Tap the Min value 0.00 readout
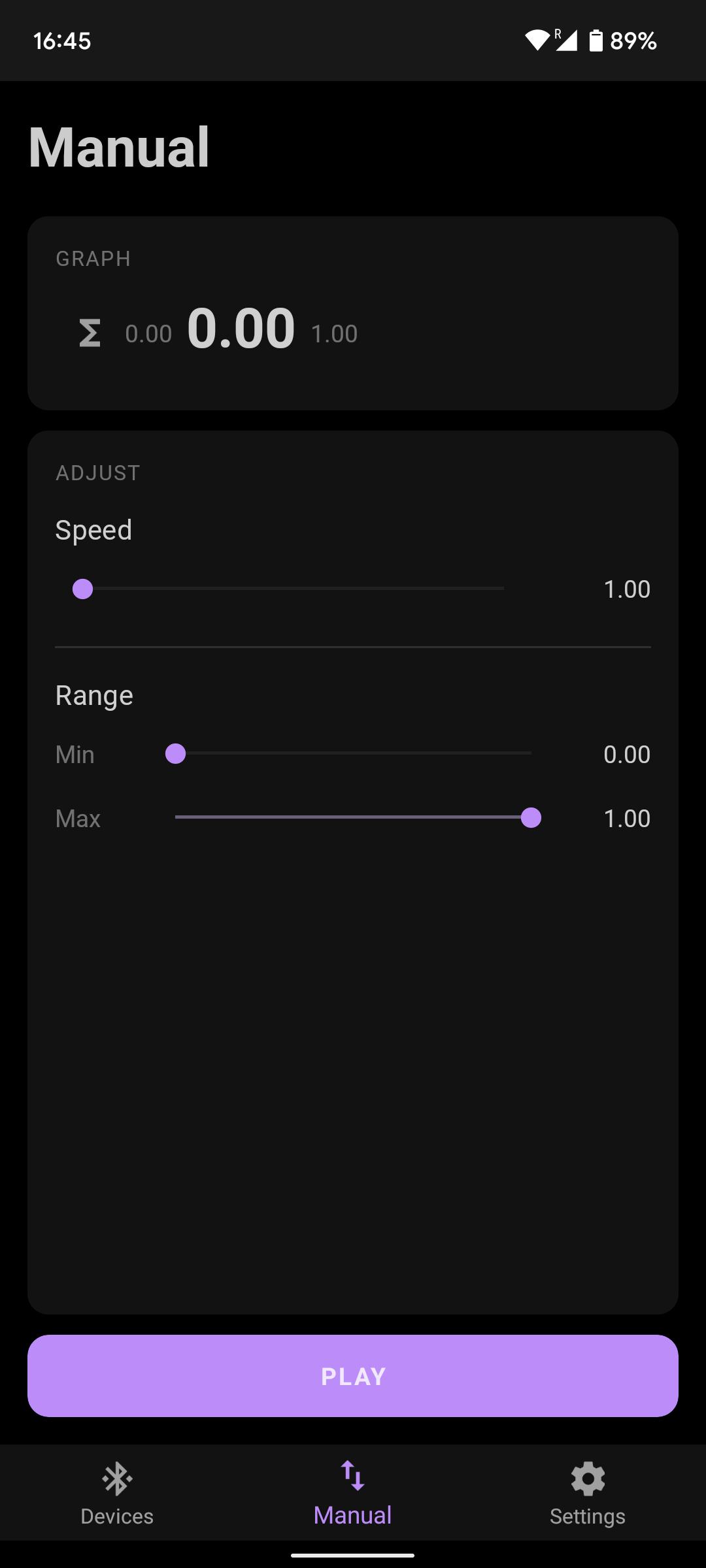This screenshot has width=706, height=1568. click(x=627, y=755)
